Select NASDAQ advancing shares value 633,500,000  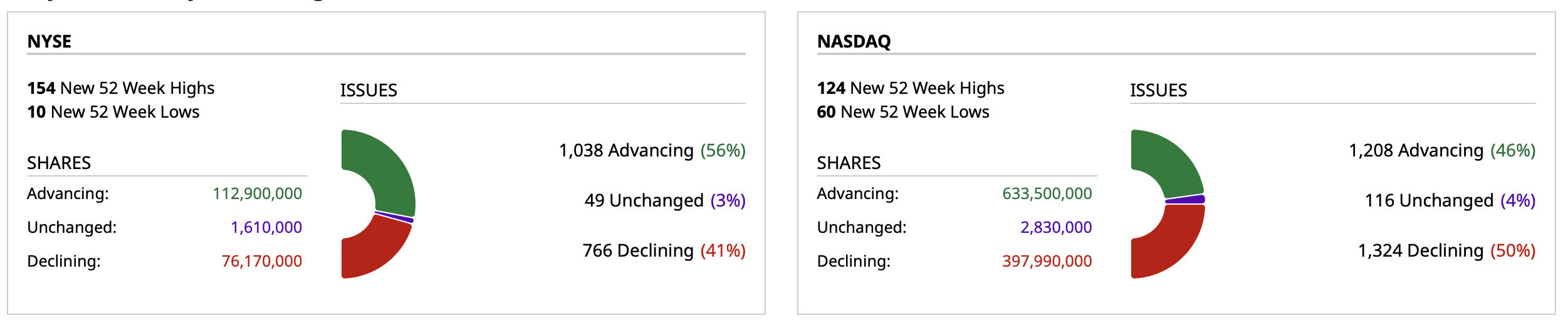[x=1047, y=194]
